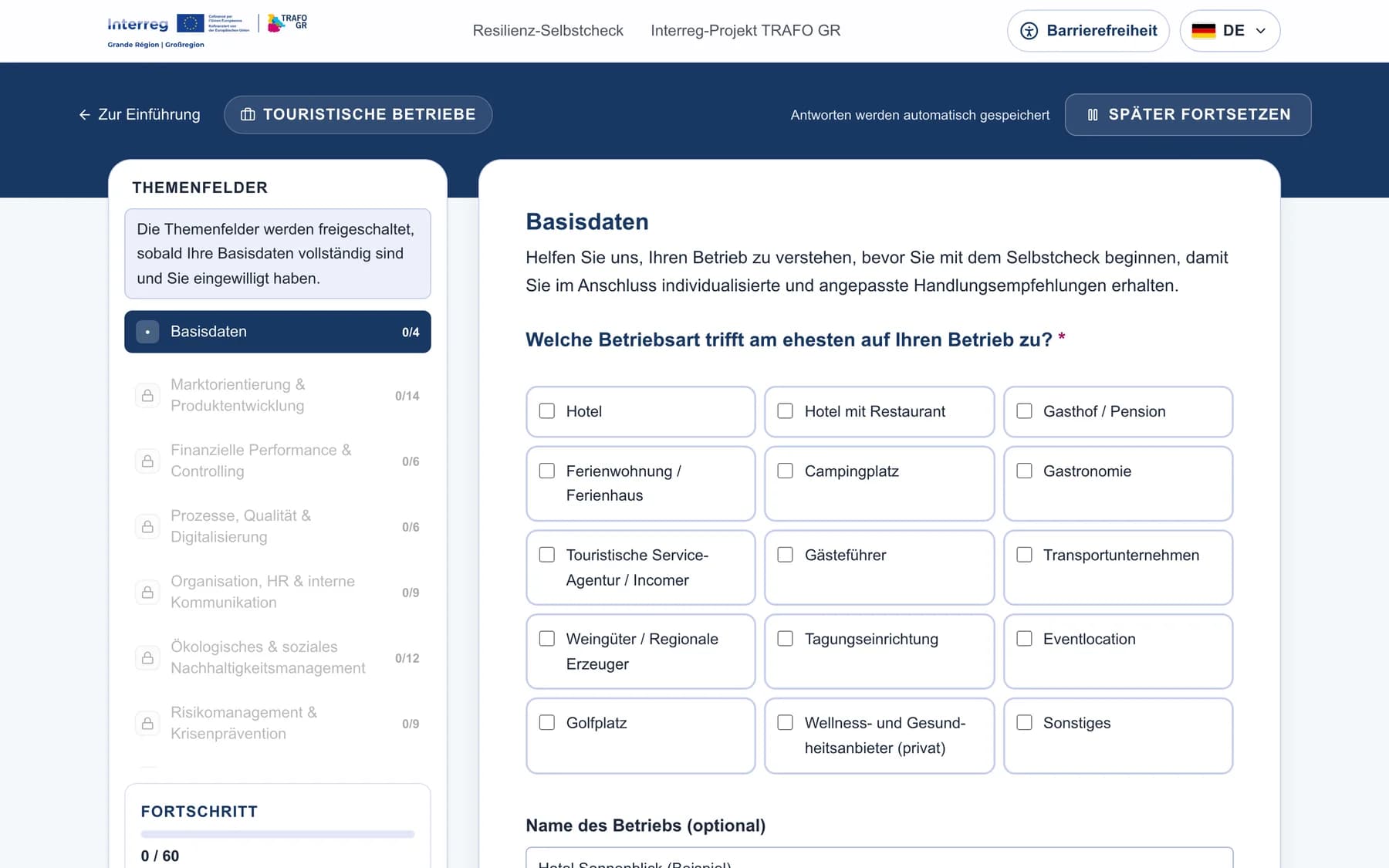The height and width of the screenshot is (868, 1389).
Task: Click lock icon for Risikomanagement & Krisenprävention
Action: (147, 724)
